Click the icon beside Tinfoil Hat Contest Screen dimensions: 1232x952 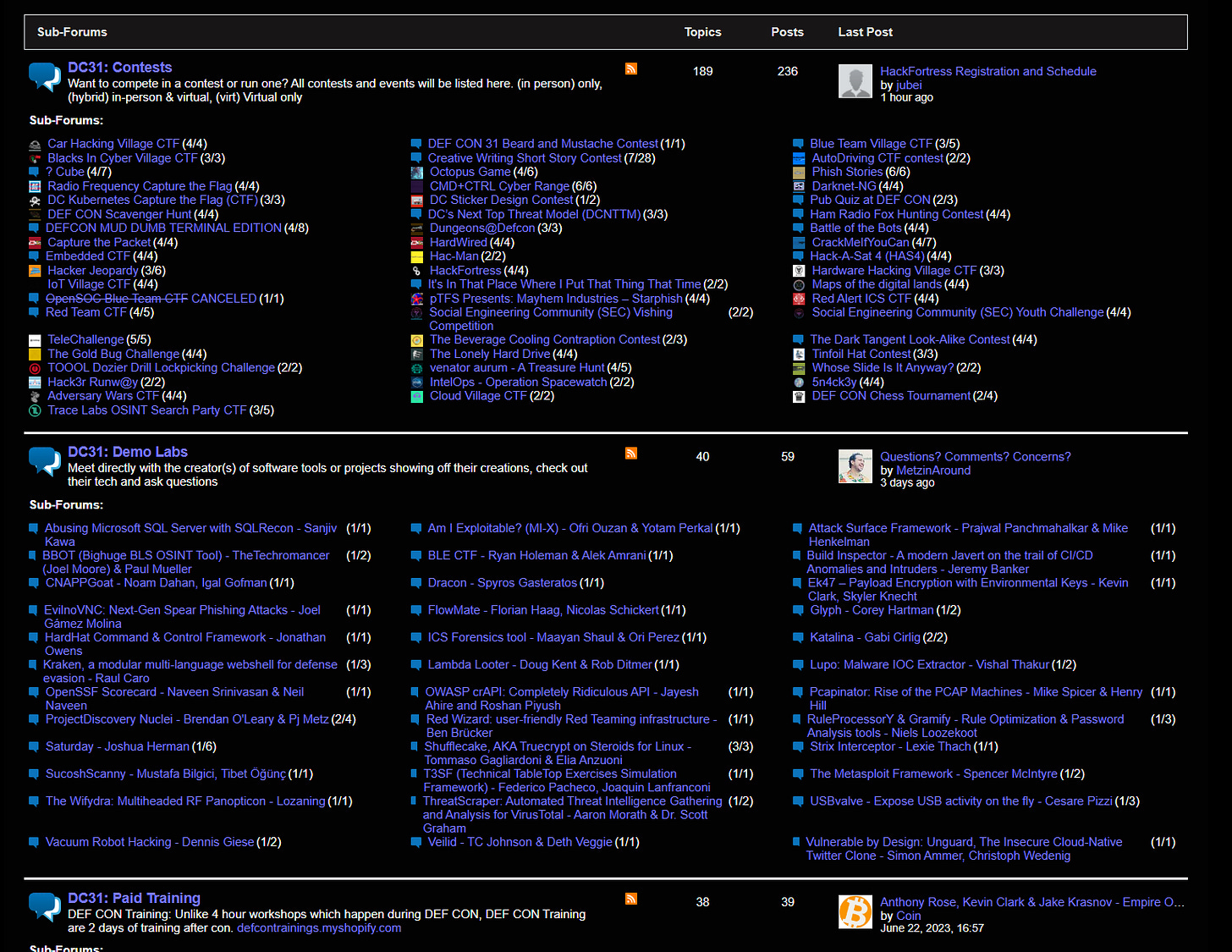(799, 355)
